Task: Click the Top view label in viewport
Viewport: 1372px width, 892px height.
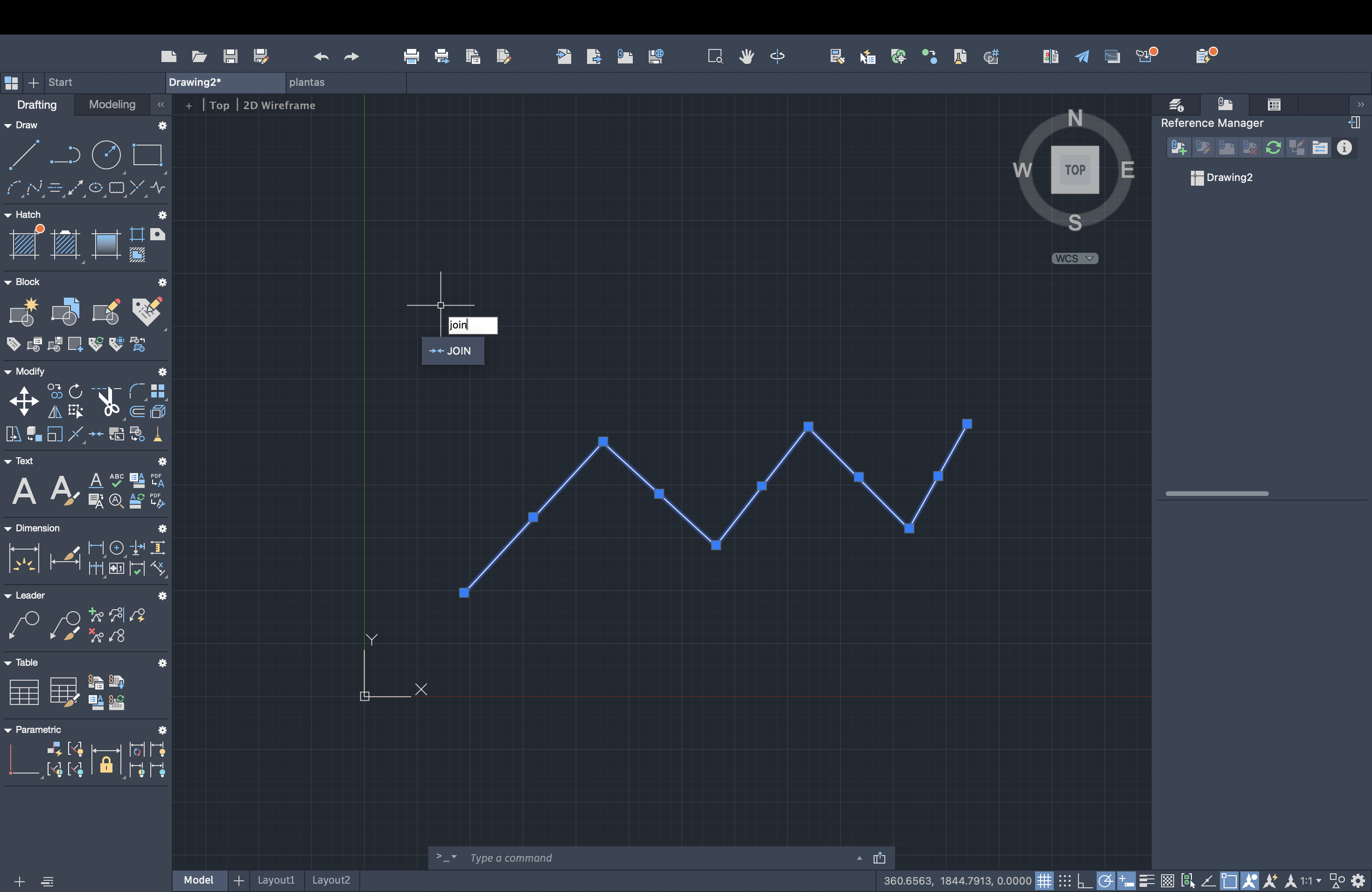Action: pyautogui.click(x=219, y=105)
